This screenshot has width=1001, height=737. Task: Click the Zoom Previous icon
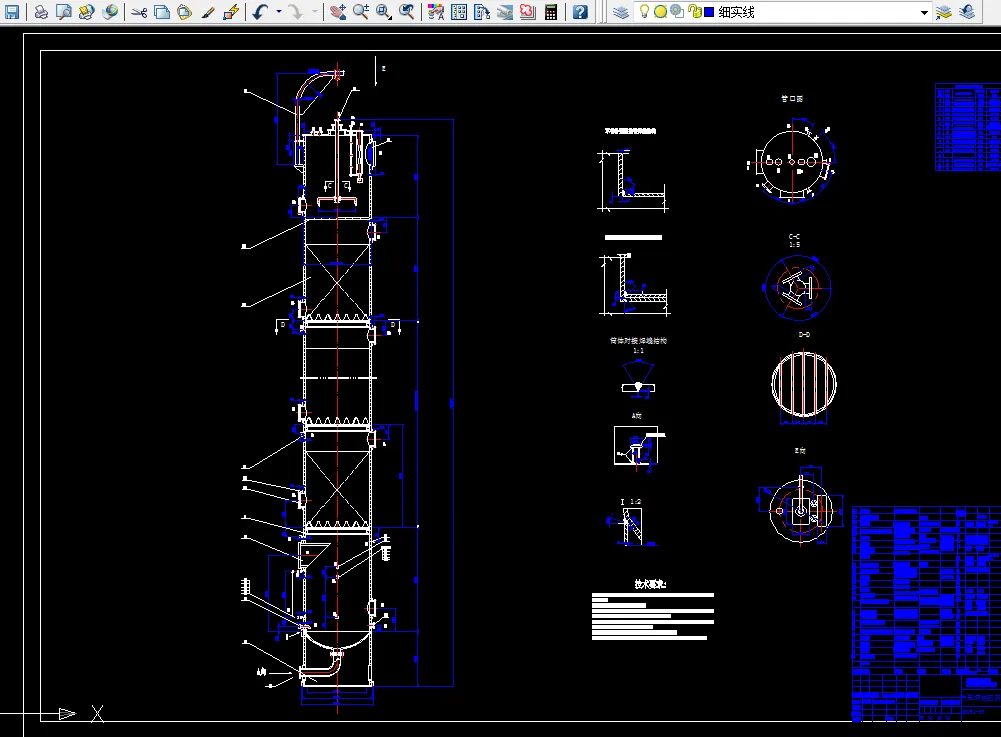point(407,11)
